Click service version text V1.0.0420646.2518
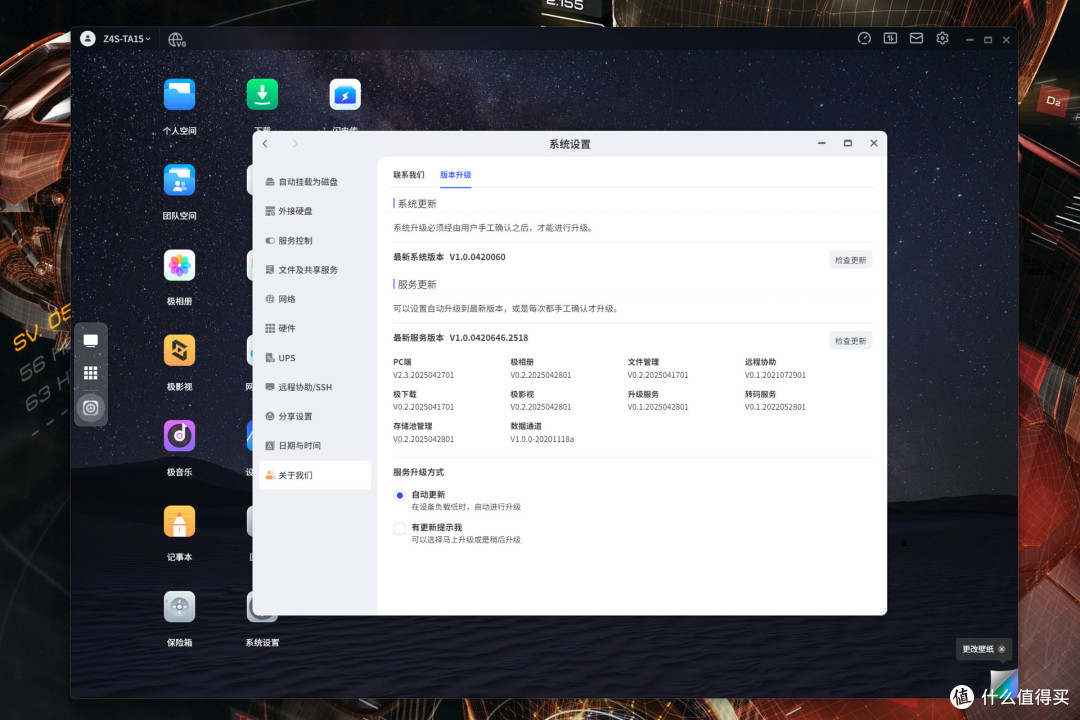 [x=488, y=338]
